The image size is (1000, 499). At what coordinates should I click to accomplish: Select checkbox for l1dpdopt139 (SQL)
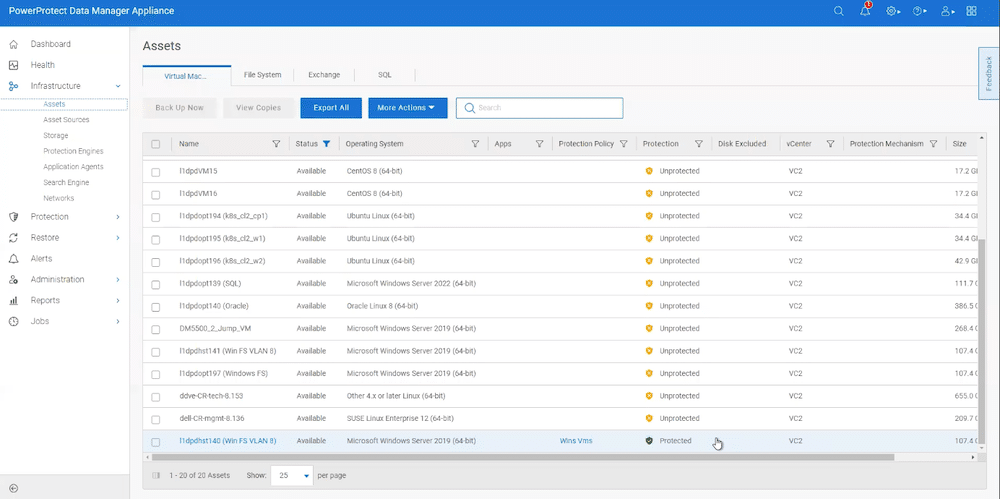pos(156,285)
